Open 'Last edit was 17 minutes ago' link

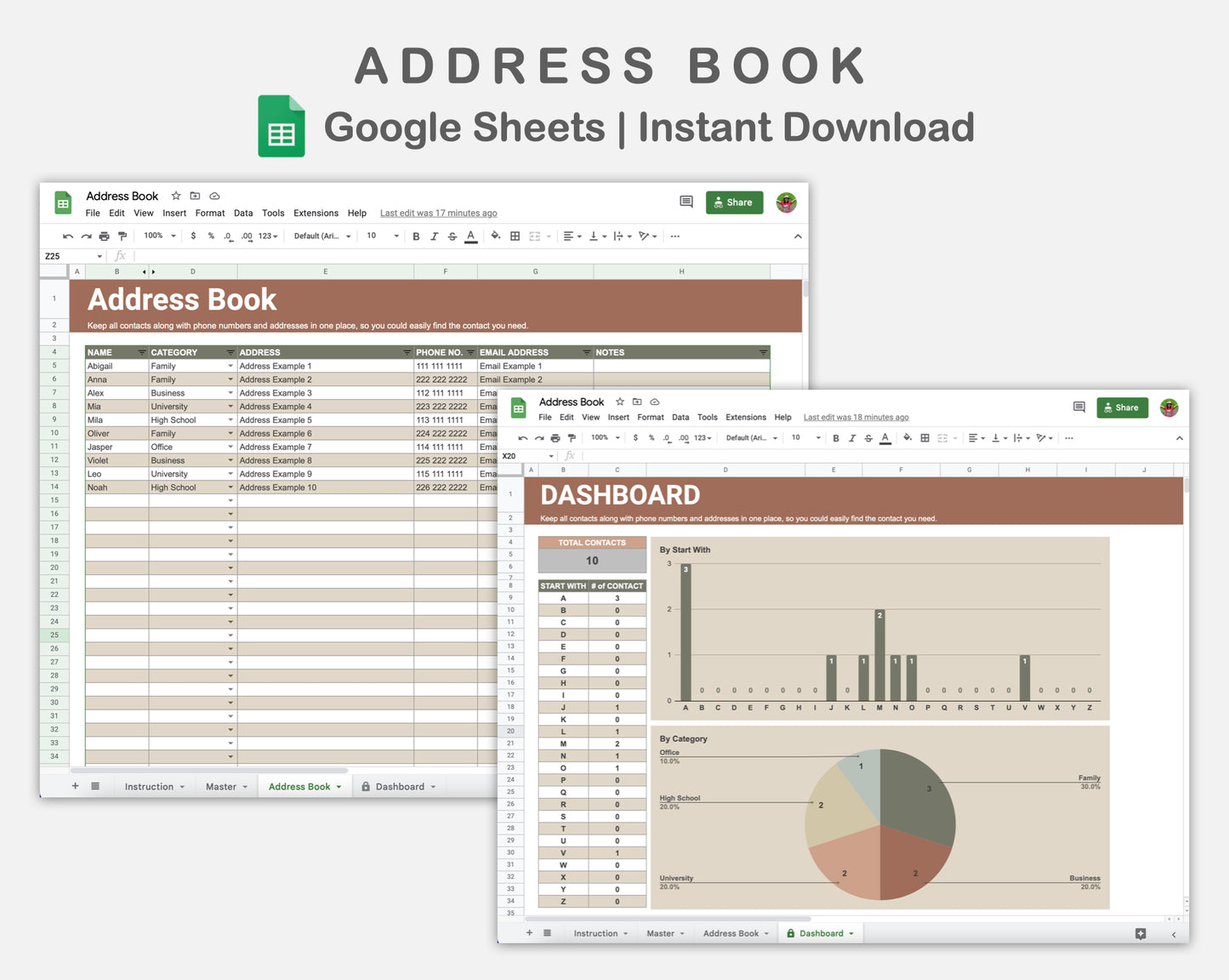coord(439,213)
